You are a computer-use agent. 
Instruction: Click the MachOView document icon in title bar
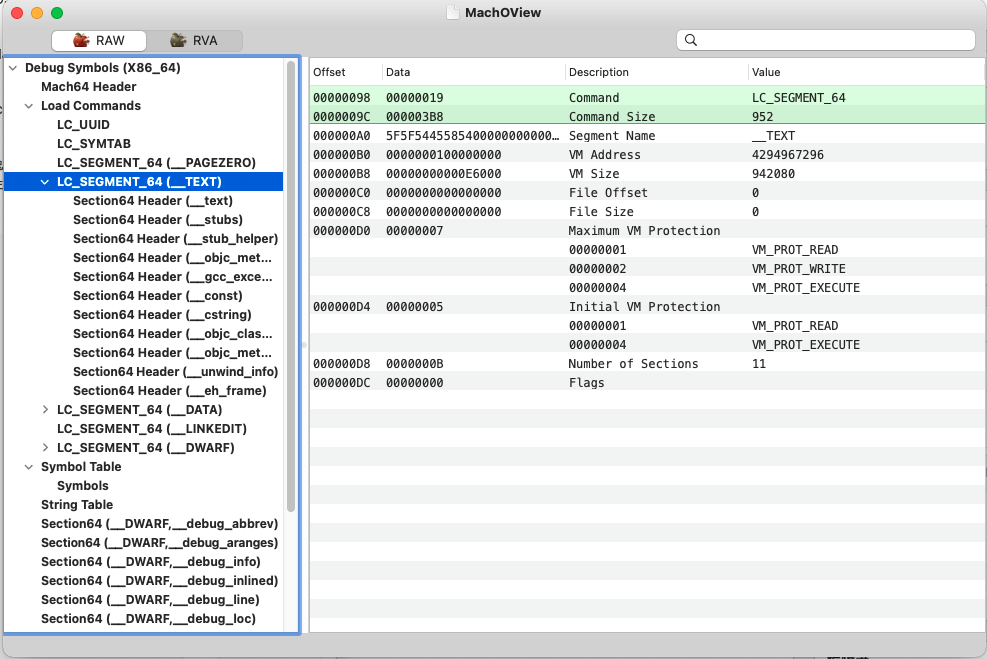click(x=453, y=13)
